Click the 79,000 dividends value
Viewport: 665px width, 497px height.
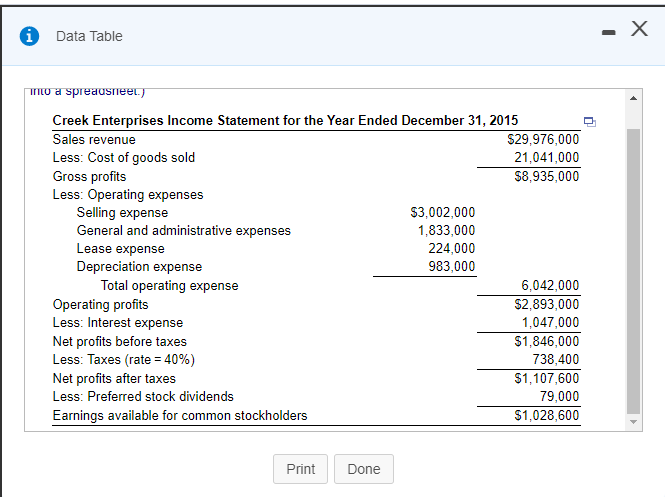tap(559, 396)
